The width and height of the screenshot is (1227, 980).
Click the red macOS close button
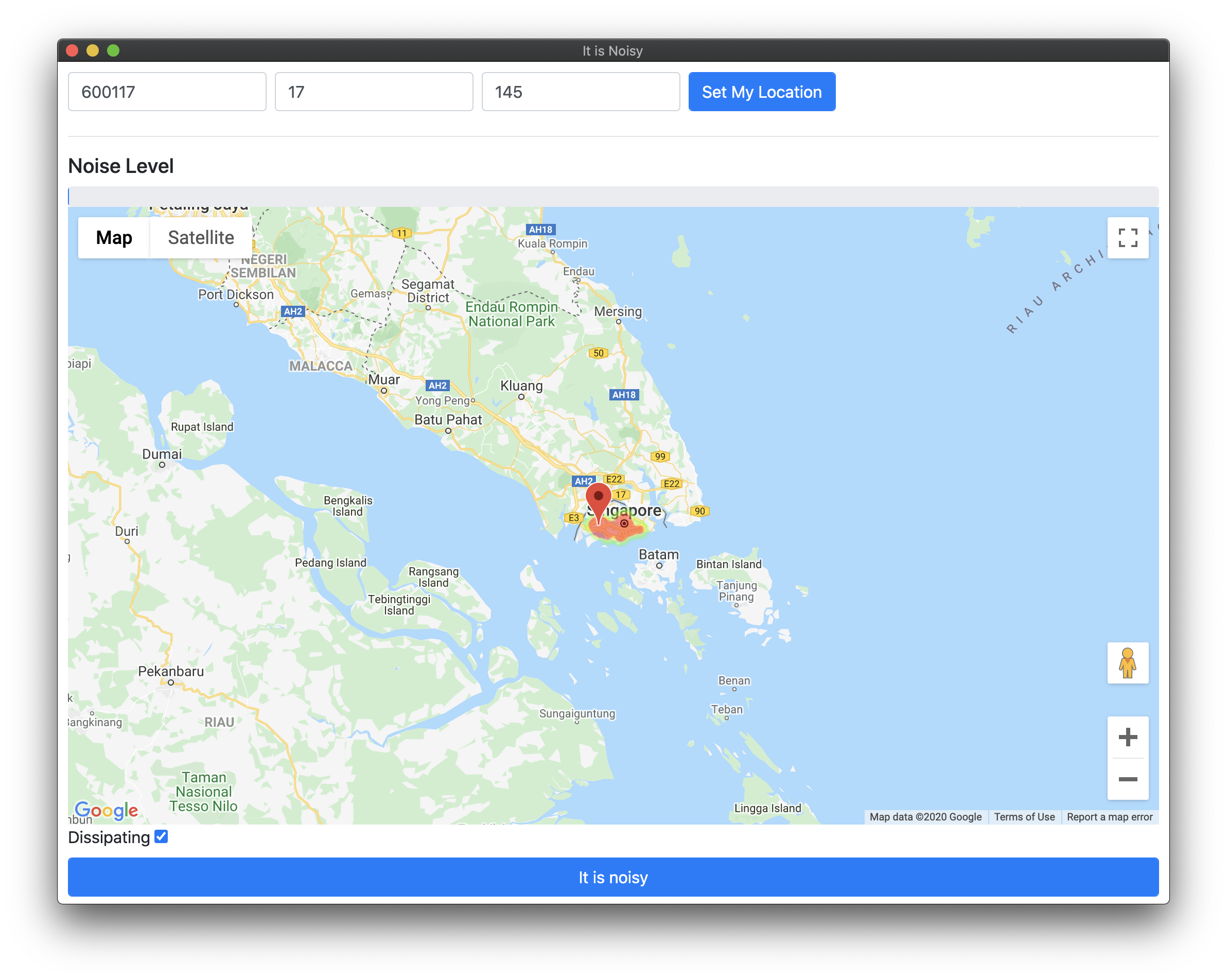point(72,50)
